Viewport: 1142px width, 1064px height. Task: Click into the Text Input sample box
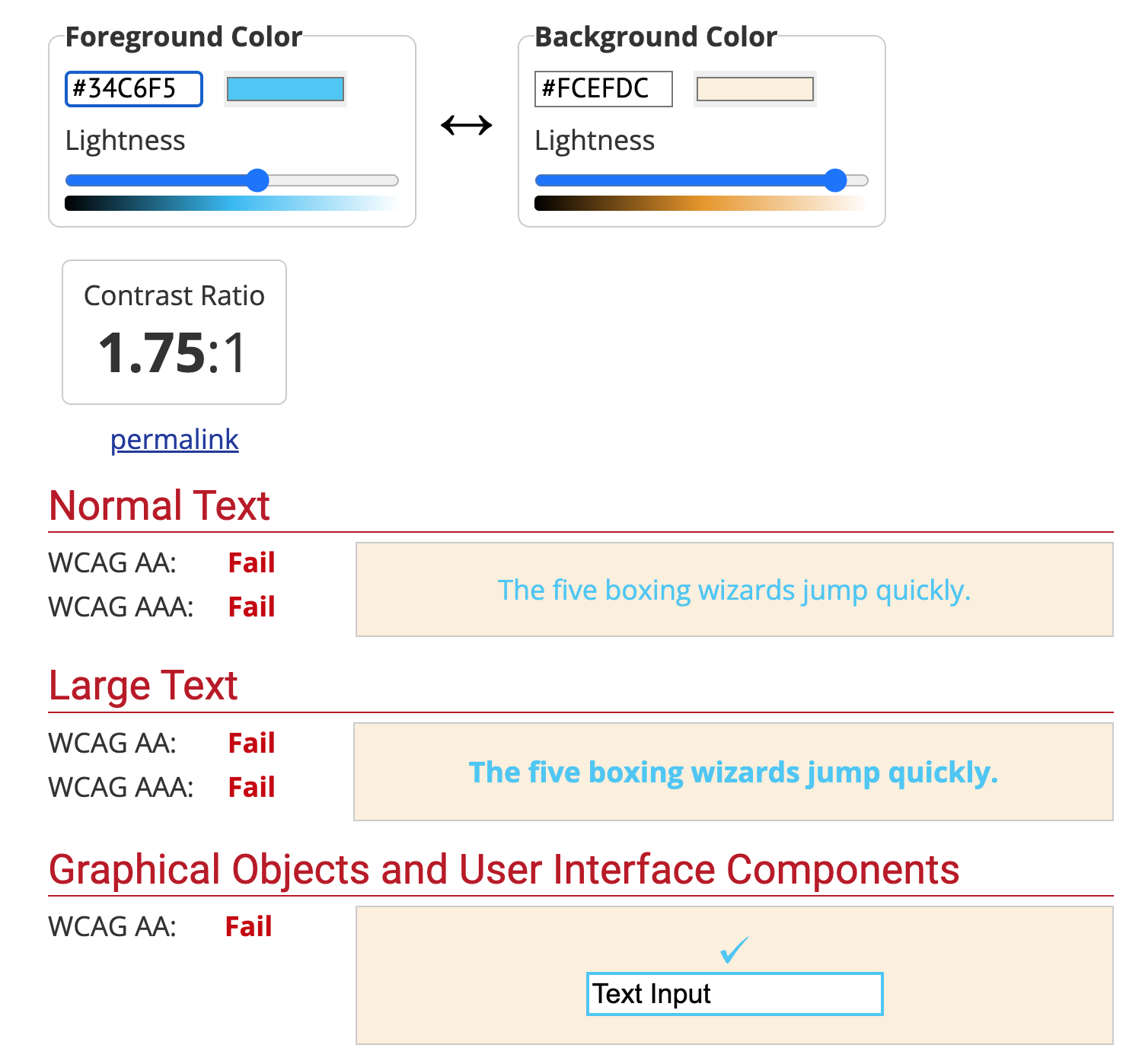click(x=734, y=994)
